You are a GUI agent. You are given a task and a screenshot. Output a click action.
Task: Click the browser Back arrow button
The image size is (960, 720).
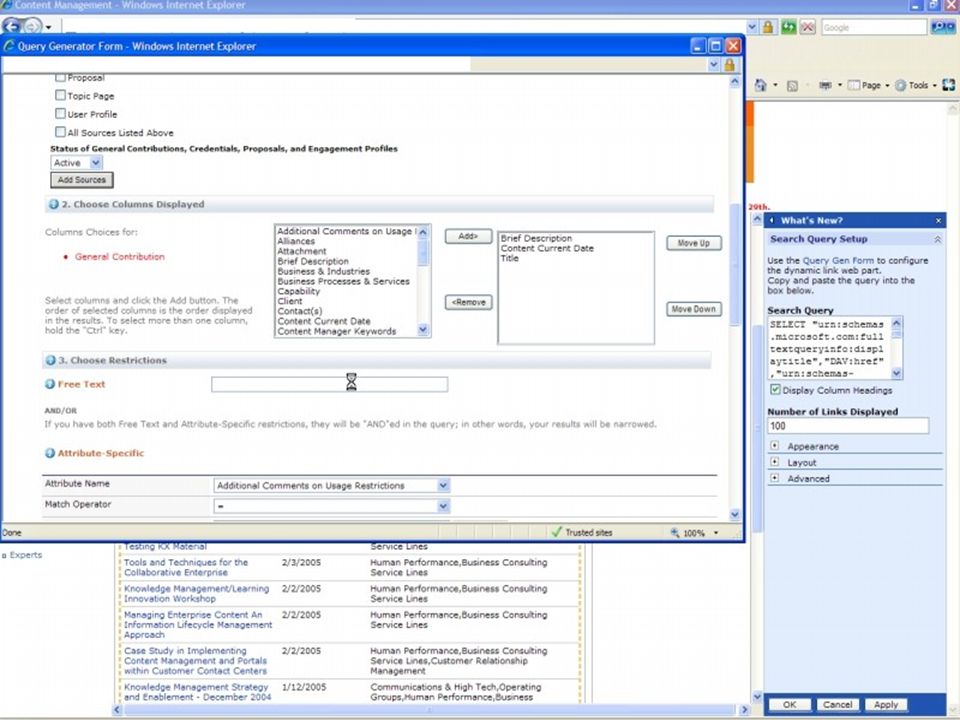pyautogui.click(x=12, y=26)
